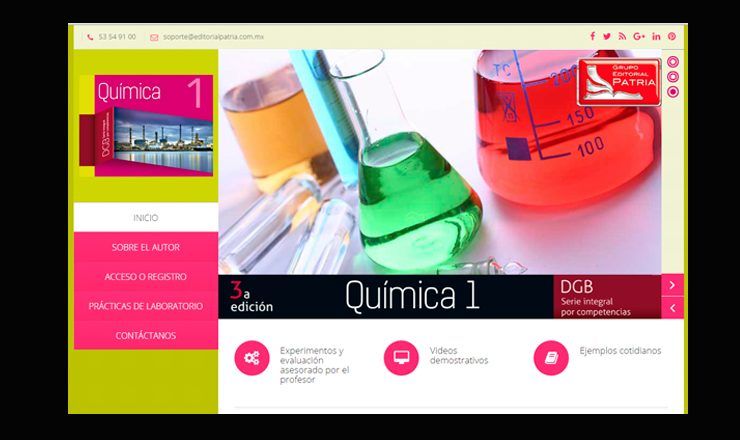Click the Química 1 banner title
This screenshot has height=440, width=740.
click(x=412, y=296)
